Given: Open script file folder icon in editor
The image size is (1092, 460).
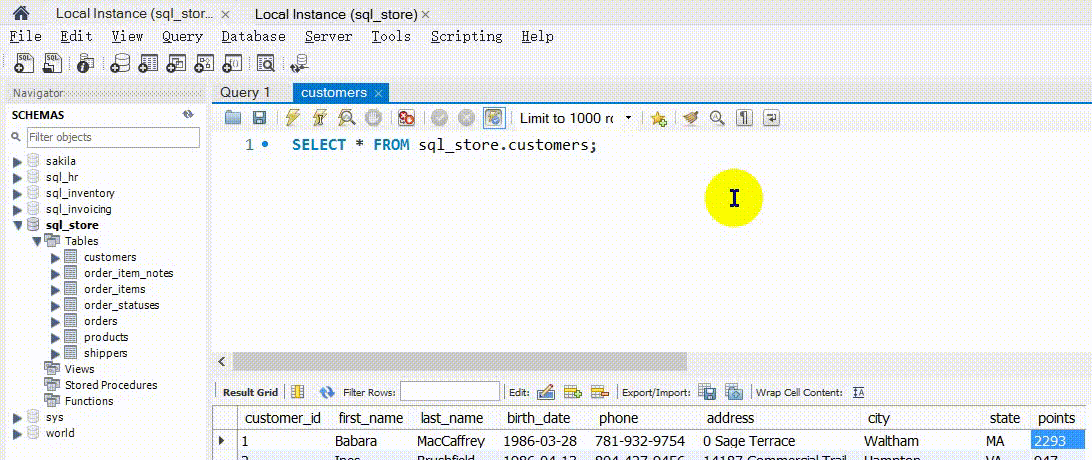Looking at the screenshot, I should [x=233, y=118].
